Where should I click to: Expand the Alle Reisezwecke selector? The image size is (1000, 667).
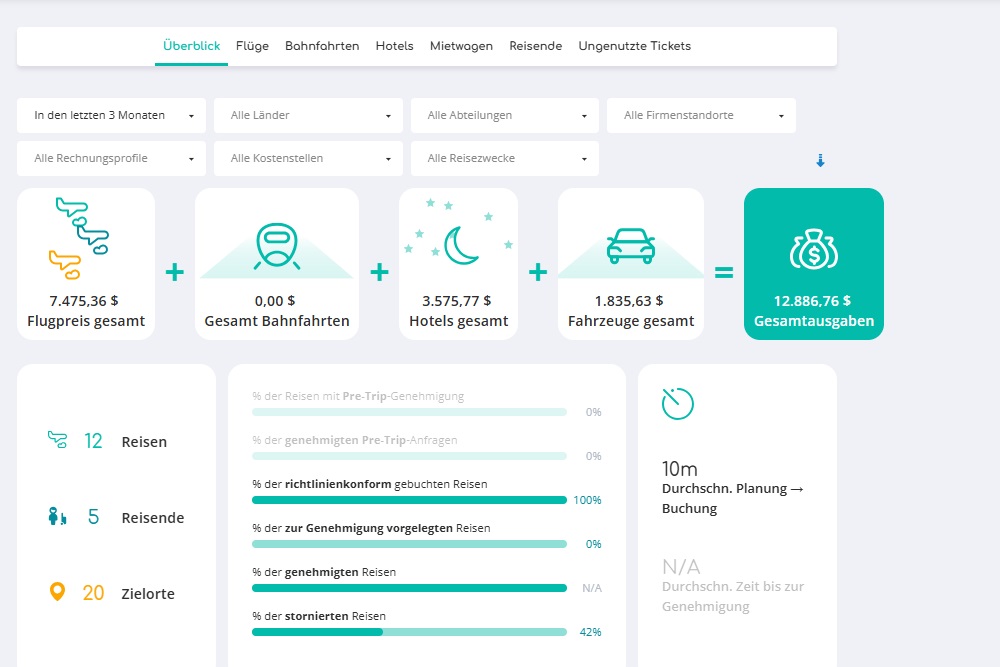pyautogui.click(x=504, y=158)
